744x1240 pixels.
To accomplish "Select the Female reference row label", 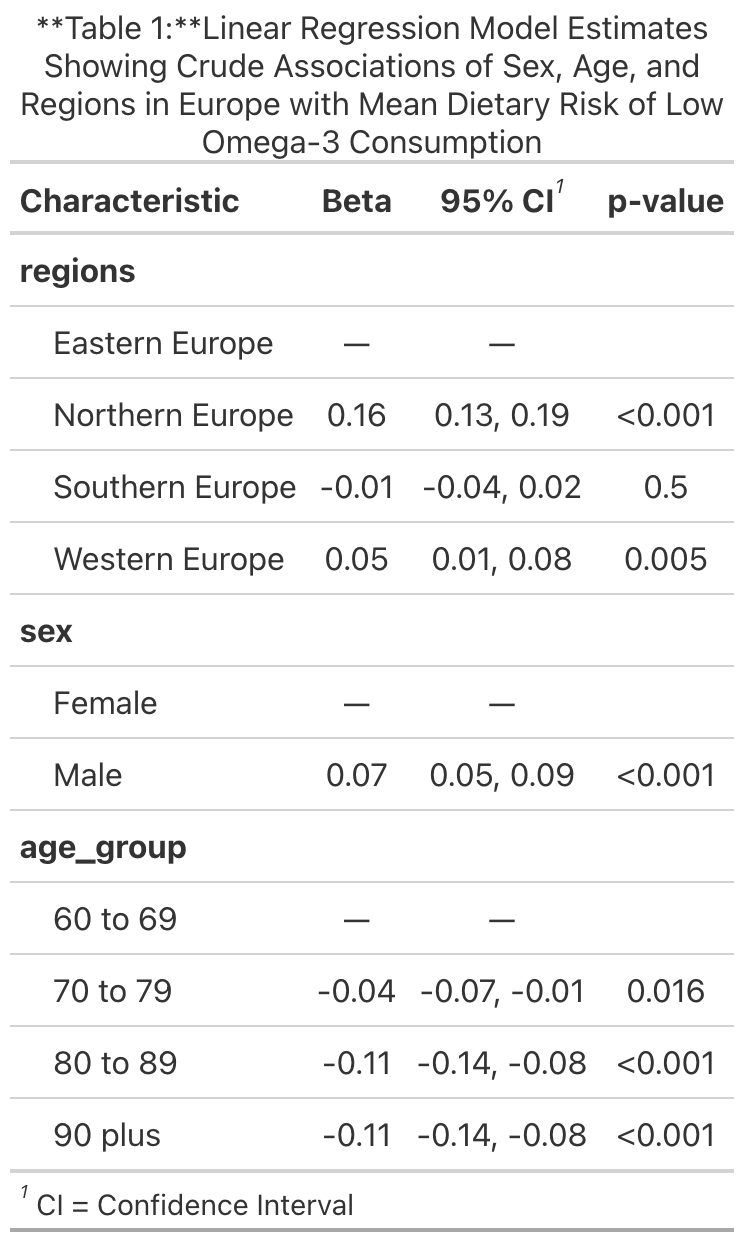I will coord(105,703).
